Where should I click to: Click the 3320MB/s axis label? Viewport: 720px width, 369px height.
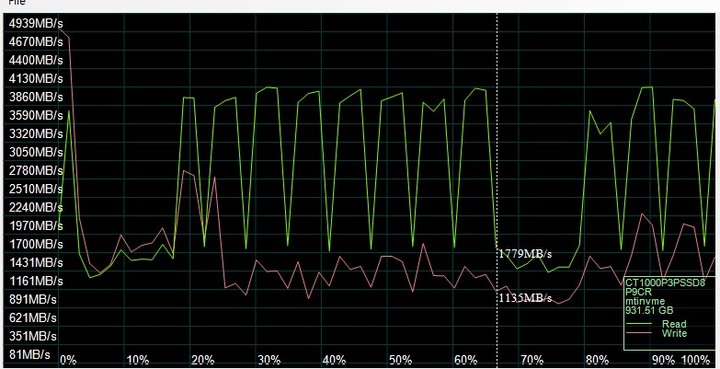35,134
